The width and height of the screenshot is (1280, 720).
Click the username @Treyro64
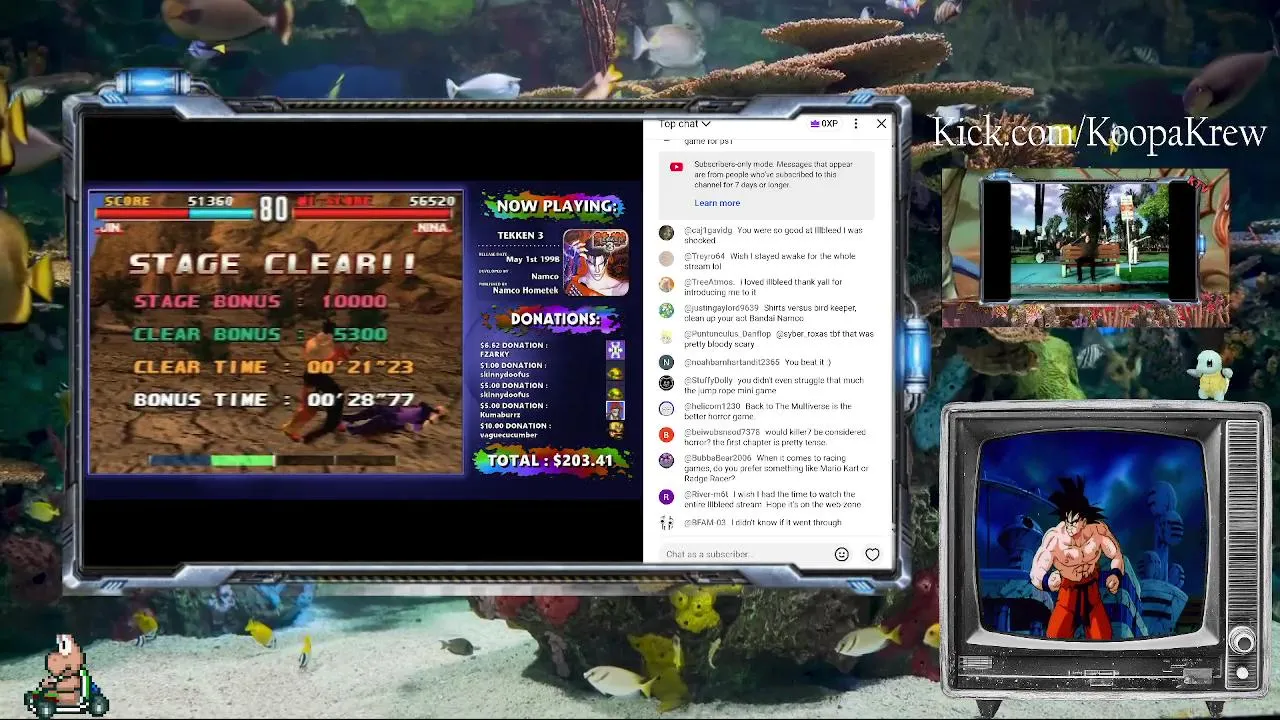[706, 256]
